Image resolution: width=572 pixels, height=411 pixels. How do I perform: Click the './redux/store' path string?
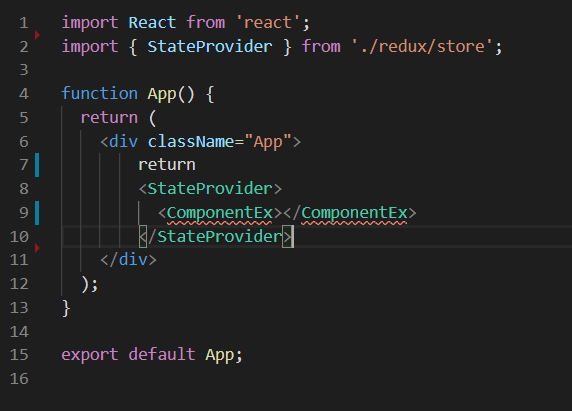click(x=422, y=47)
